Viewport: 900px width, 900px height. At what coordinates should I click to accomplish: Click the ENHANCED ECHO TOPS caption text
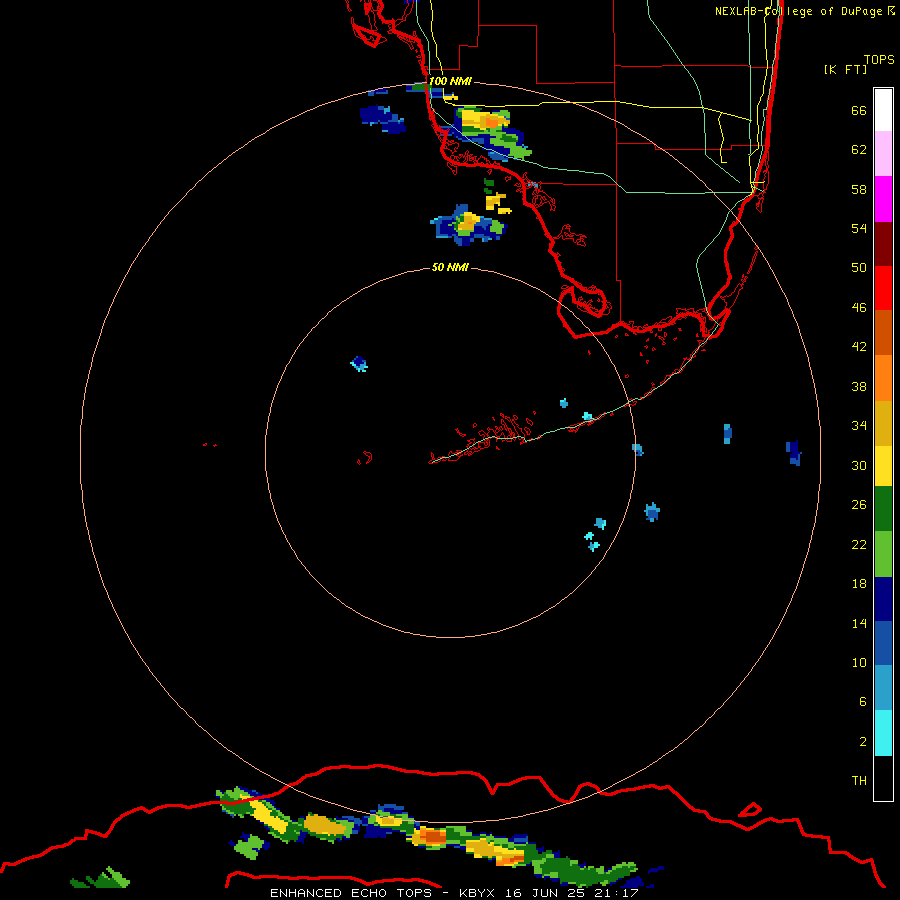point(352,893)
